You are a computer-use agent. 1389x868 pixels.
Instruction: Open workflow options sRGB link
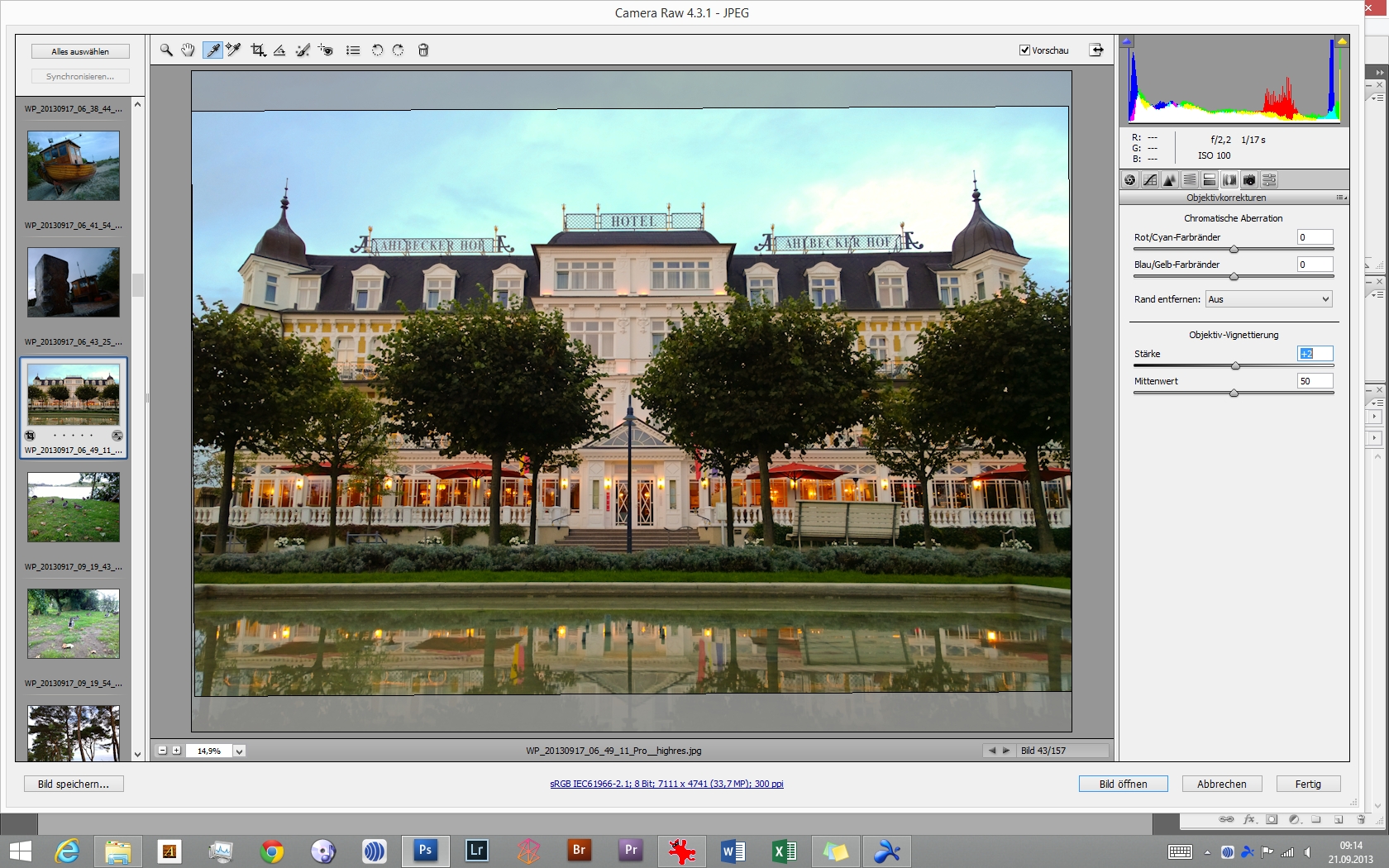click(x=666, y=784)
